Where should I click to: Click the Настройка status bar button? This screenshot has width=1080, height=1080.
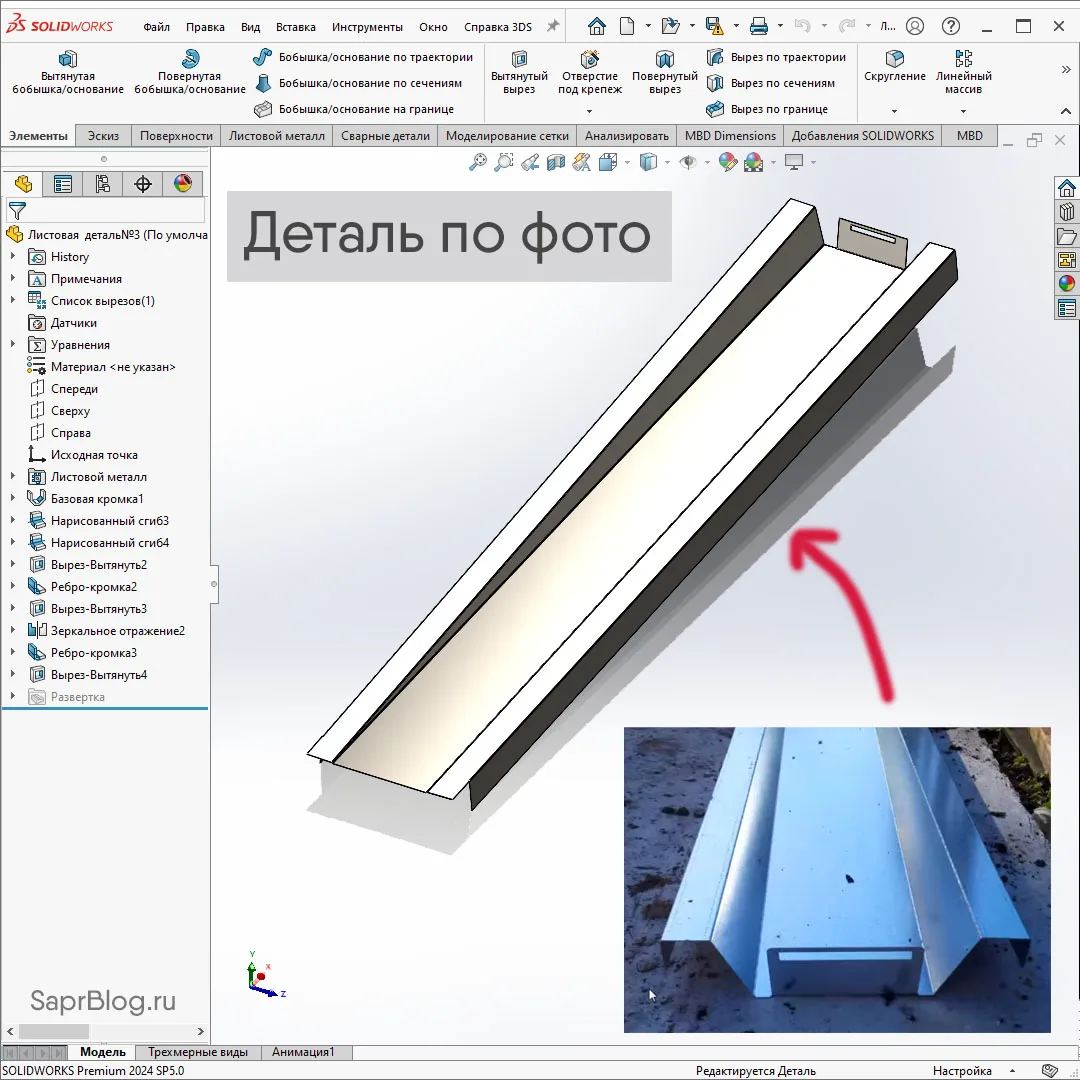962,1071
